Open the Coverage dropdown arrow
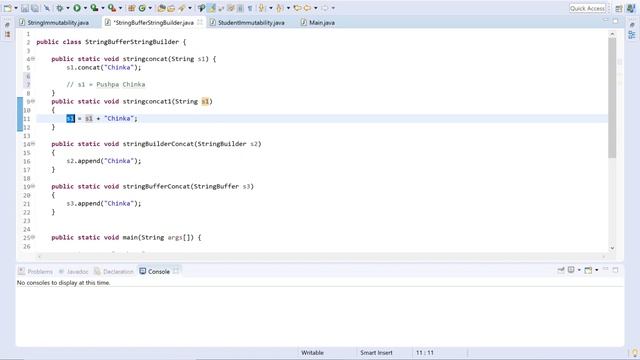Image resolution: width=640 pixels, height=360 pixels. 102,8
